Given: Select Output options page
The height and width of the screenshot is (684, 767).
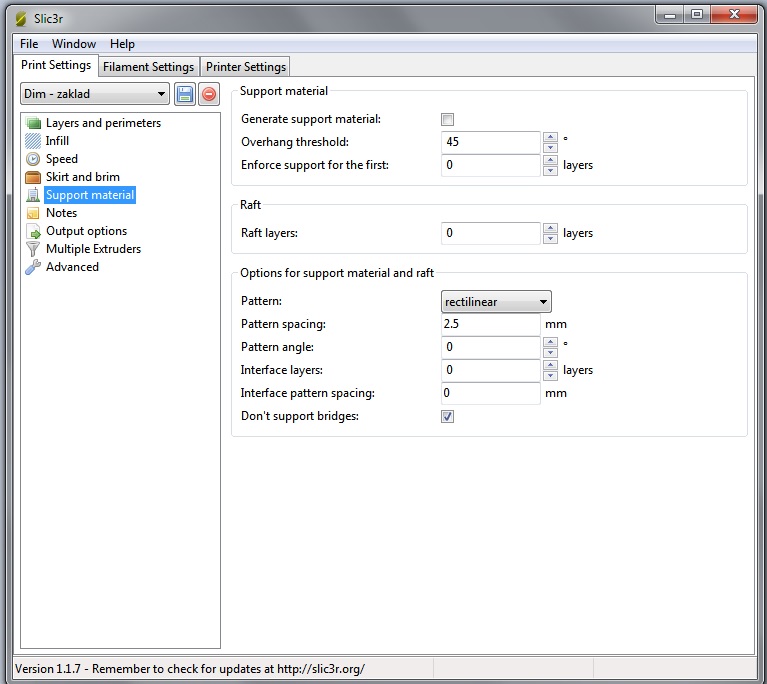Looking at the screenshot, I should pyautogui.click(x=87, y=231).
